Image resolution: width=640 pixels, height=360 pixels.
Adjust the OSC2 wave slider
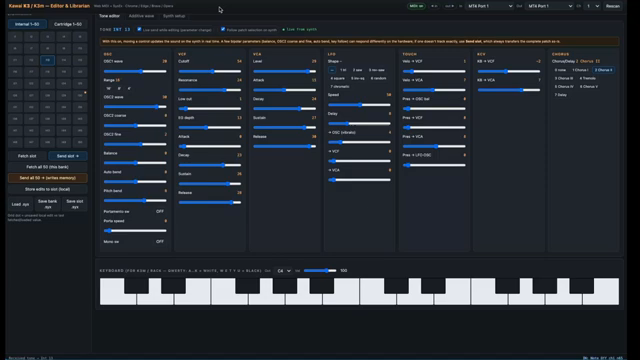135,107
